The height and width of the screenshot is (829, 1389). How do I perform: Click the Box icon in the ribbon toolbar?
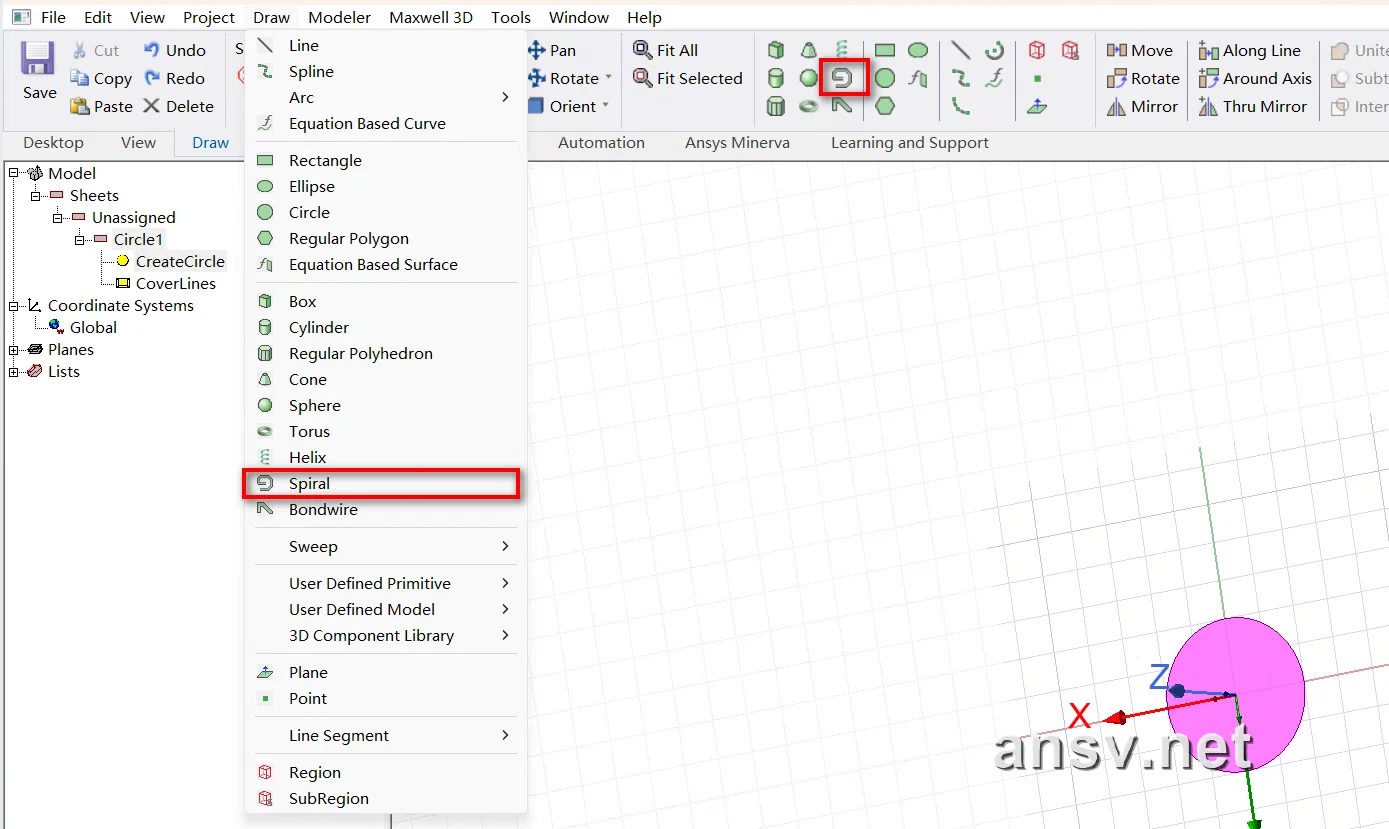click(x=776, y=50)
